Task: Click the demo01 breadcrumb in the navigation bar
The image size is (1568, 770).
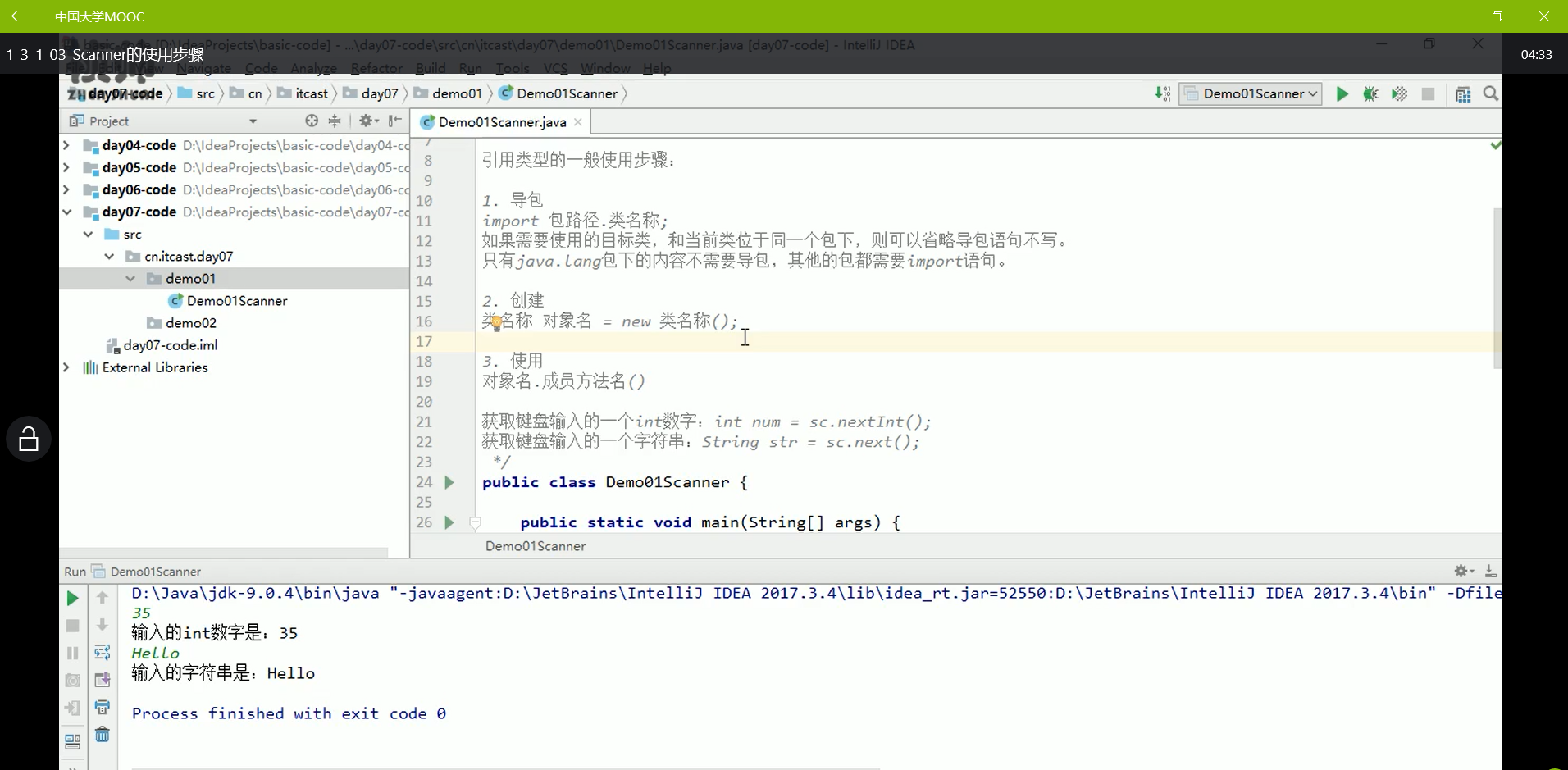Action: pyautogui.click(x=449, y=93)
